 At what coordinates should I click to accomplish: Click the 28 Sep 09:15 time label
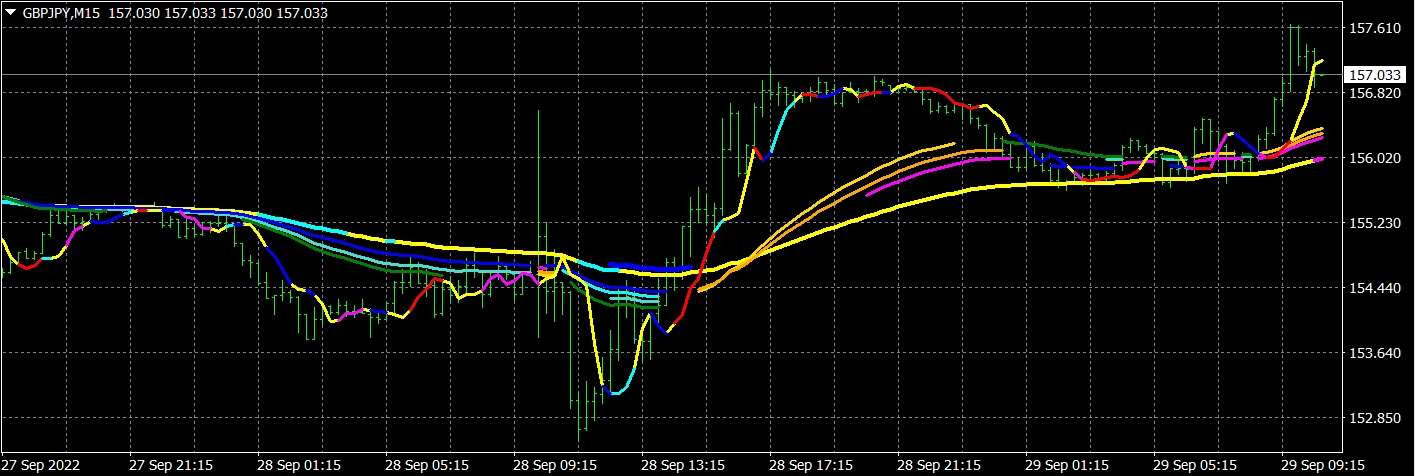[554, 465]
